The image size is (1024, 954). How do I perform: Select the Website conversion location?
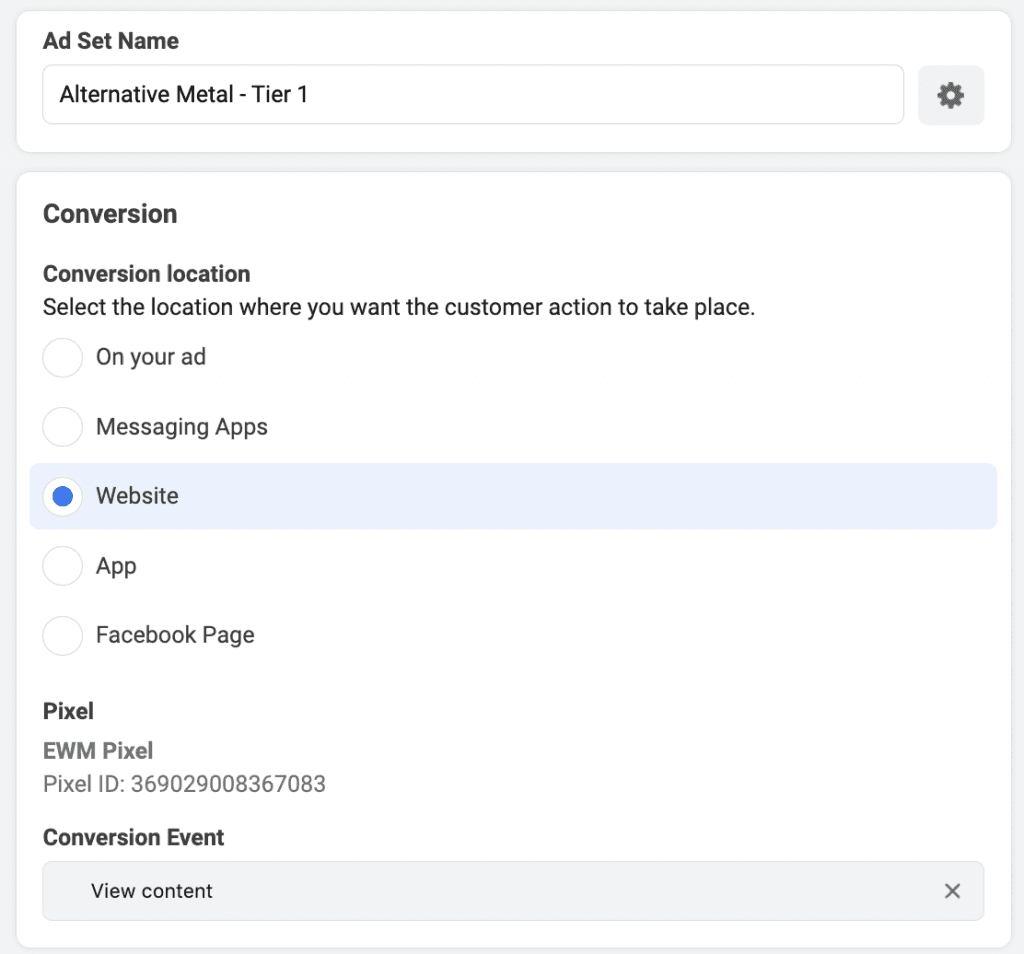[63, 496]
